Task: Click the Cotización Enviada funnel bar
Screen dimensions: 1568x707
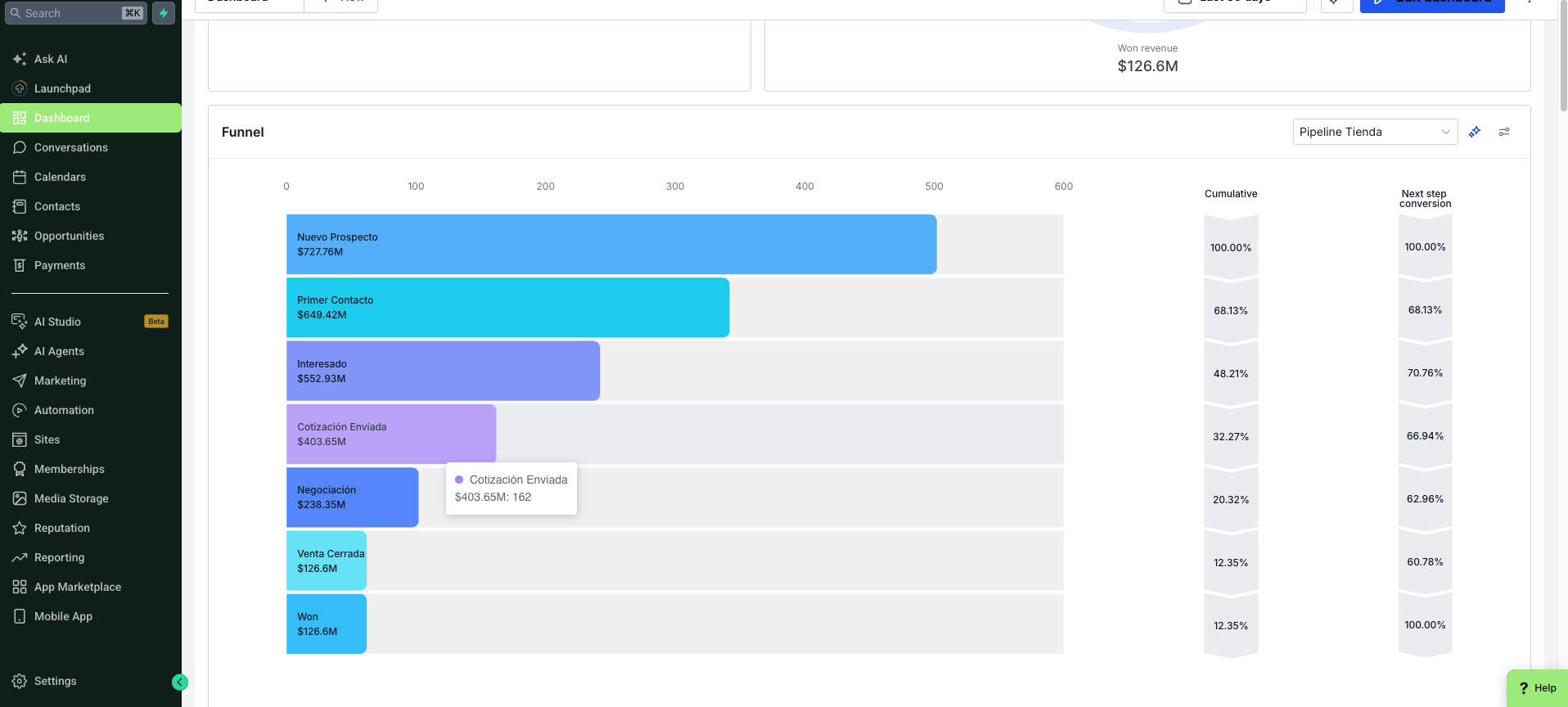Action: (391, 434)
